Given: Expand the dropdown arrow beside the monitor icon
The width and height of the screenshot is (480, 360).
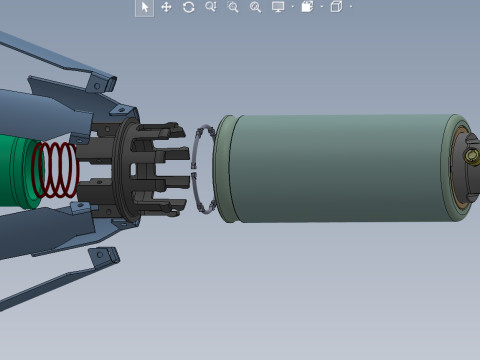Looking at the screenshot, I should (x=293, y=7).
